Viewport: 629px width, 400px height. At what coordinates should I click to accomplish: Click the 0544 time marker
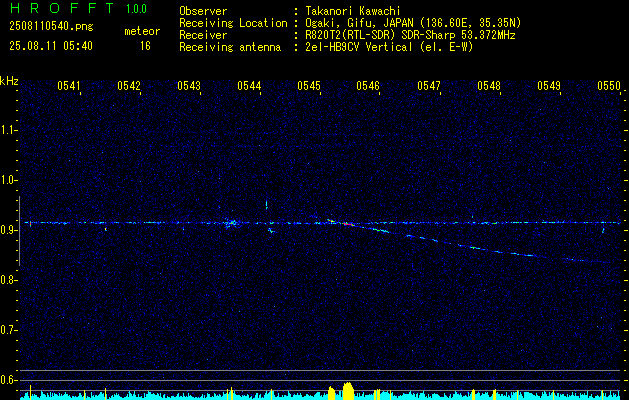pyautogui.click(x=249, y=86)
